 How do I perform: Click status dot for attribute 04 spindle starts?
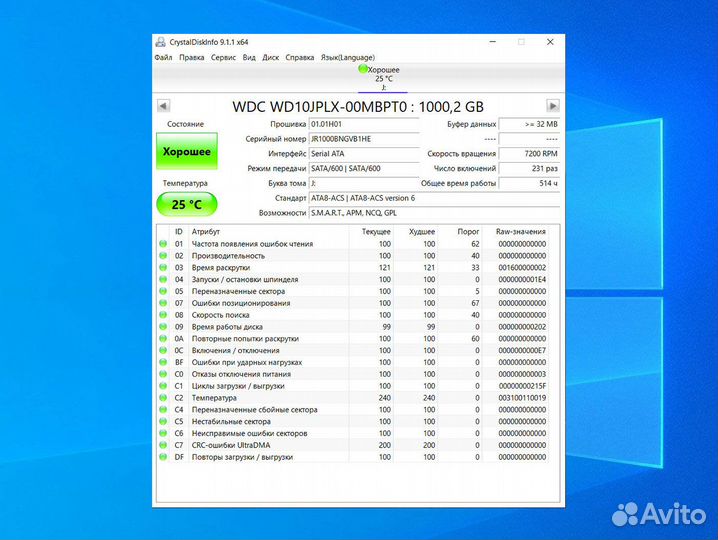pos(163,279)
